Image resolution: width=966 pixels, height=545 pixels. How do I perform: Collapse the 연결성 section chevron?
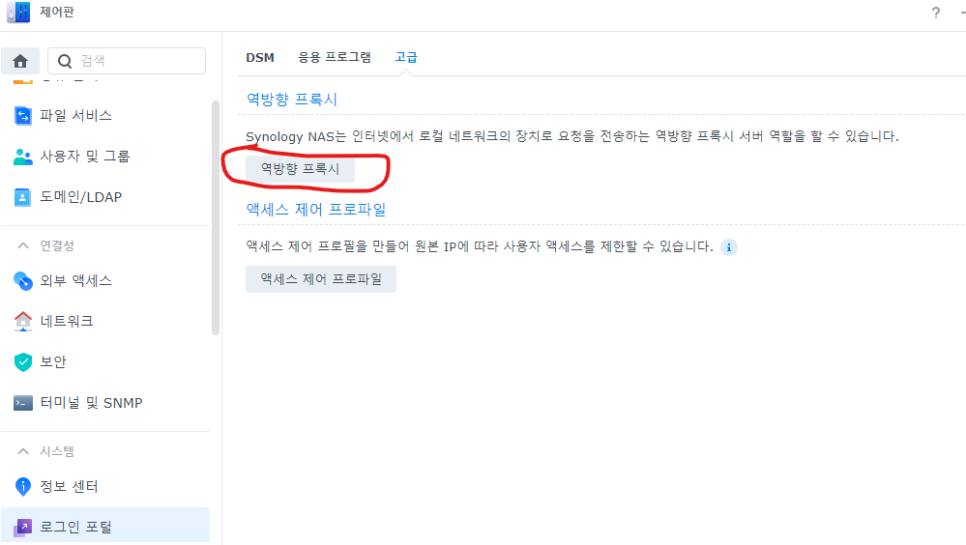pyautogui.click(x=23, y=246)
